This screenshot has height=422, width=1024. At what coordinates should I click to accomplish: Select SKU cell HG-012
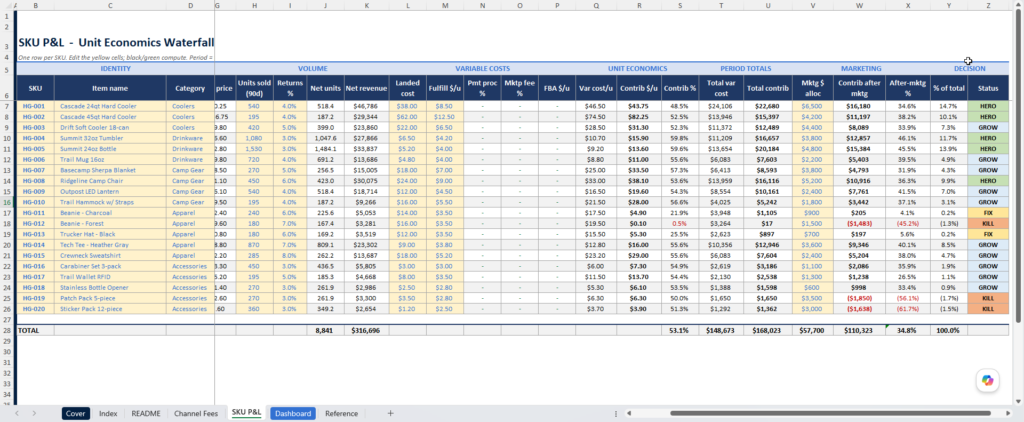pyautogui.click(x=35, y=223)
